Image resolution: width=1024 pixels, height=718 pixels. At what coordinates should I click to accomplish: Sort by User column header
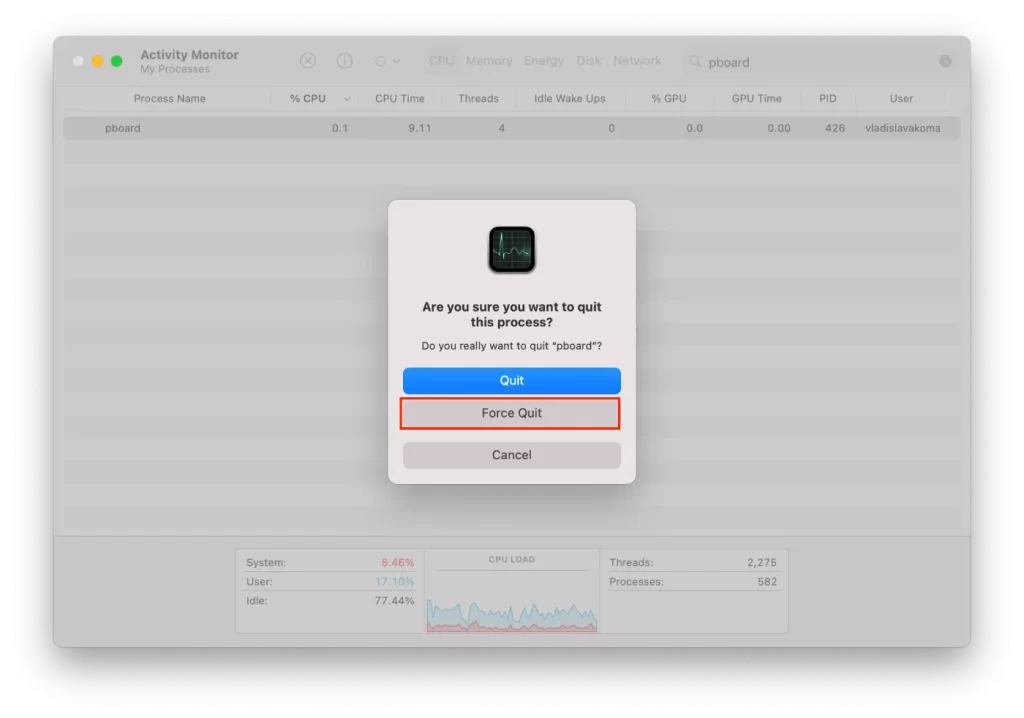click(x=901, y=99)
